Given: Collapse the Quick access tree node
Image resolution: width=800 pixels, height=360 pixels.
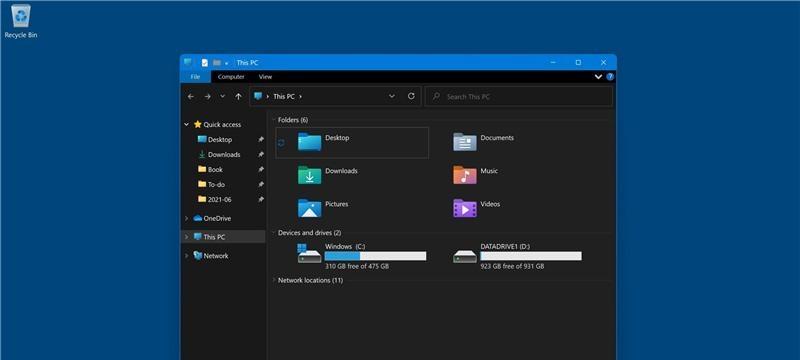Looking at the screenshot, I should (186, 124).
